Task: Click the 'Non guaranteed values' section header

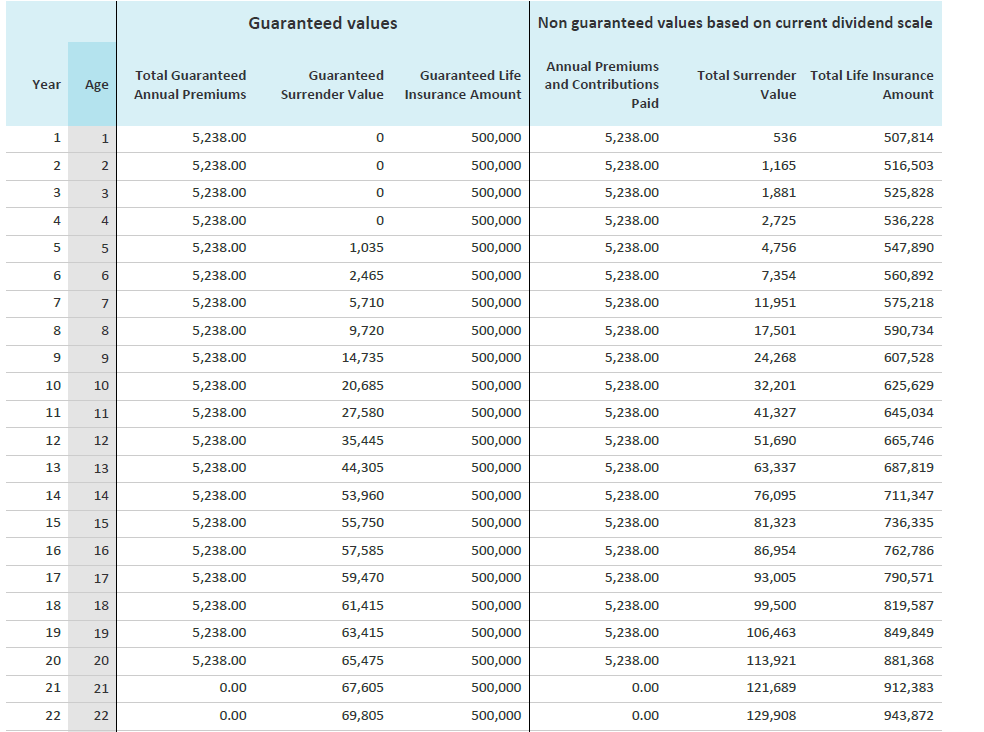Action: coord(735,23)
